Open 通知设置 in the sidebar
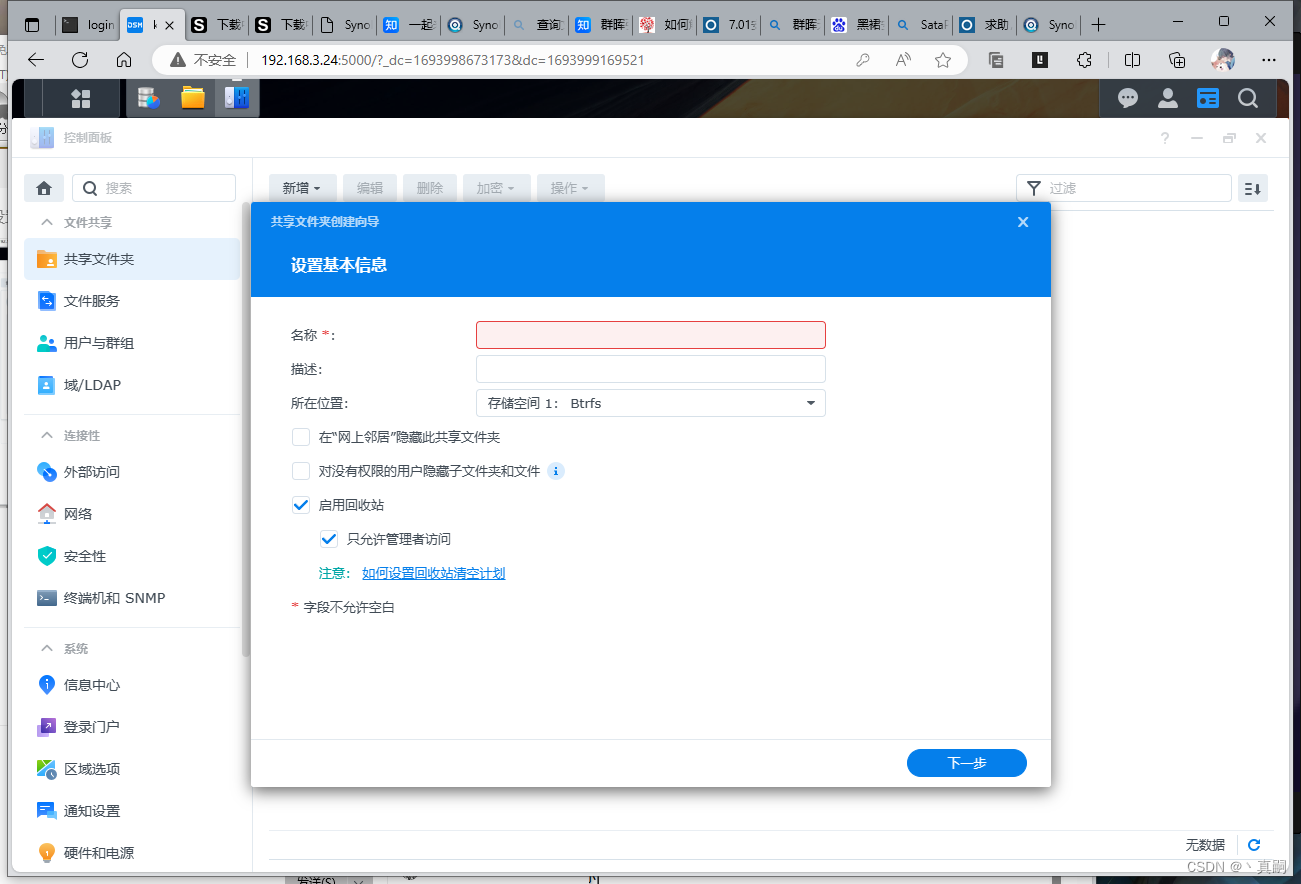The width and height of the screenshot is (1301, 884). click(x=132, y=811)
